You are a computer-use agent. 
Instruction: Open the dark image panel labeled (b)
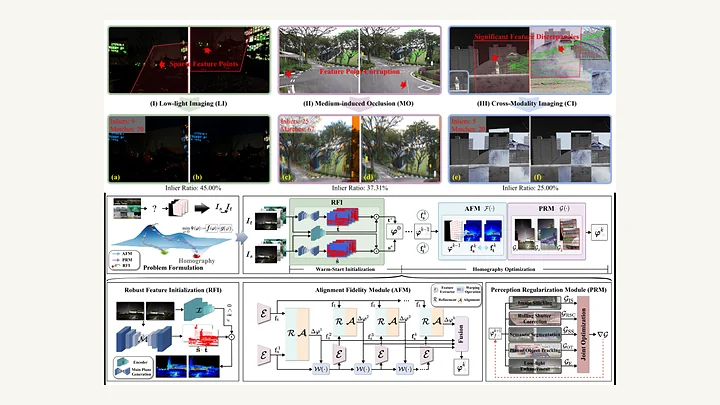coord(230,149)
